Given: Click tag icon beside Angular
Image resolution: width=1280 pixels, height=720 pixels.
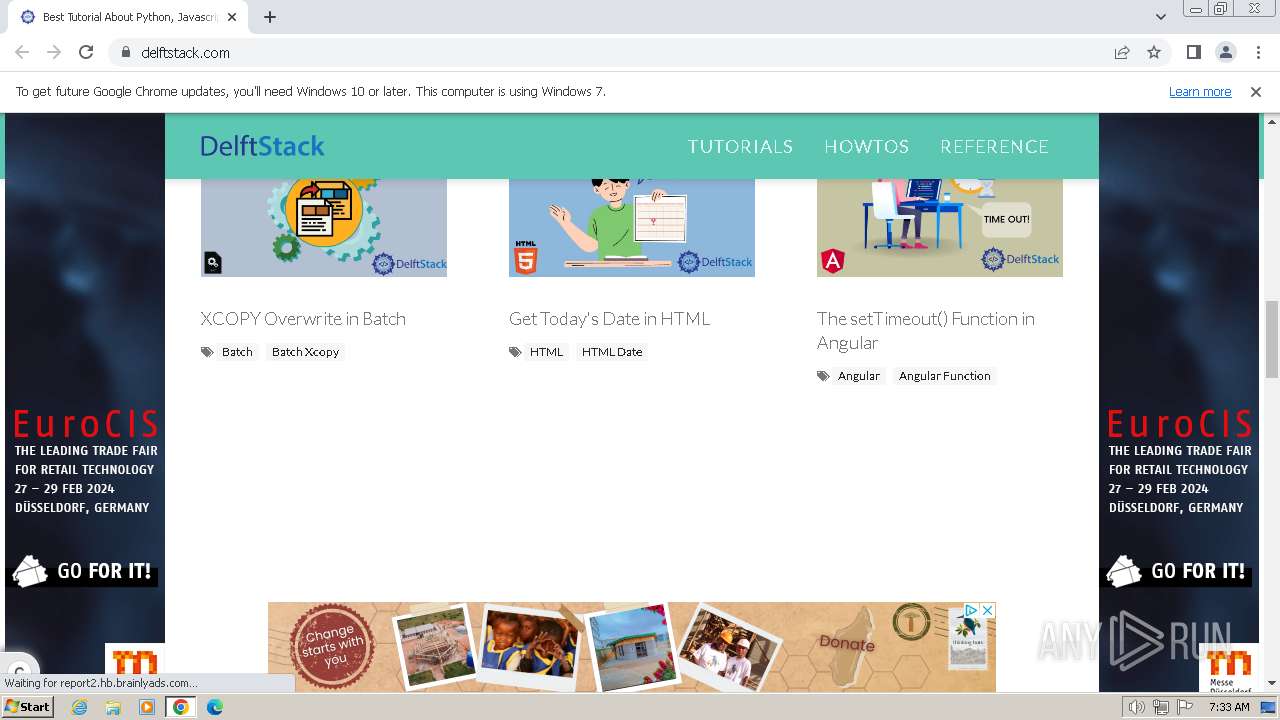Looking at the screenshot, I should (823, 376).
